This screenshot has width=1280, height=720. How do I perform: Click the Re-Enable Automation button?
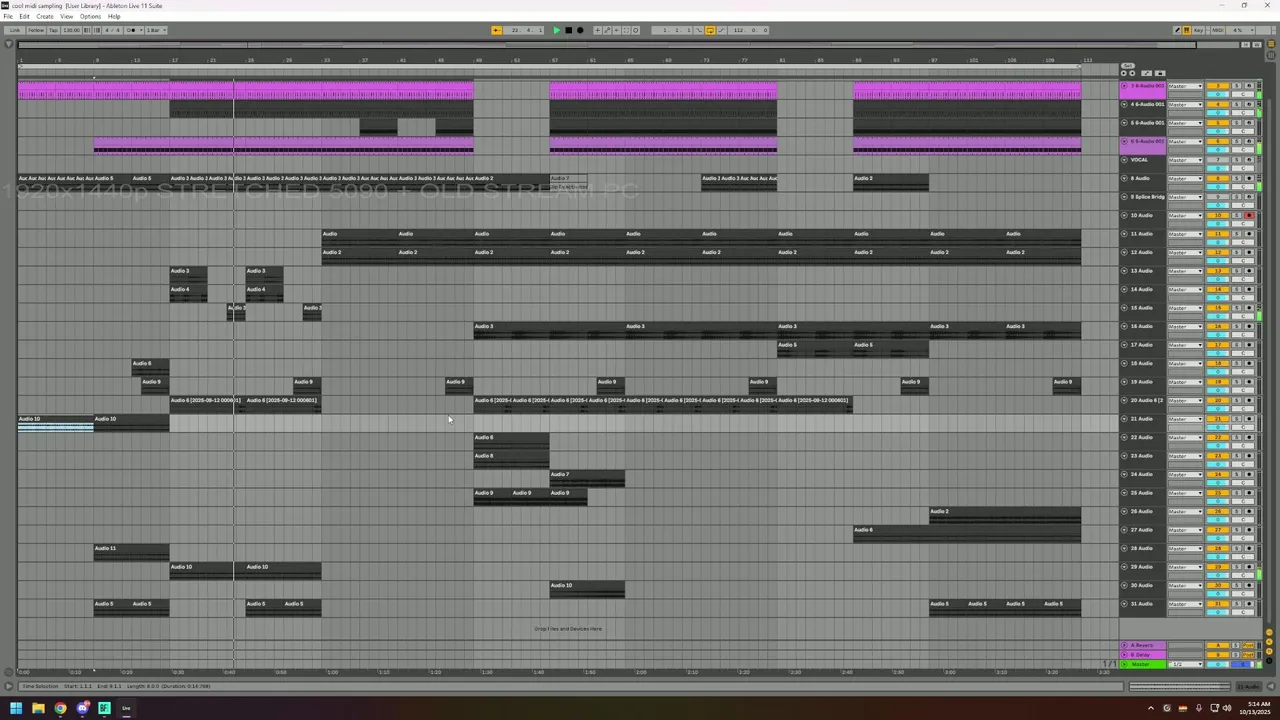[x=616, y=30]
